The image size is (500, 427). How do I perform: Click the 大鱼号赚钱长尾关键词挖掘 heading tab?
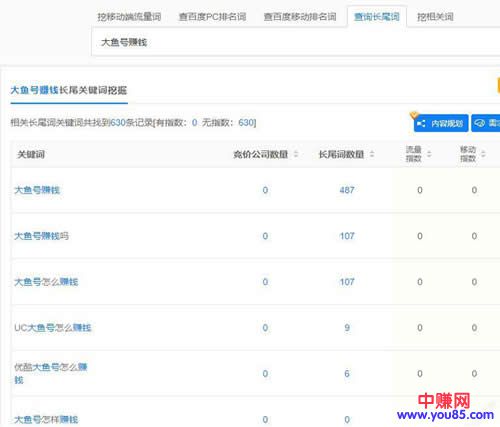tap(69, 90)
